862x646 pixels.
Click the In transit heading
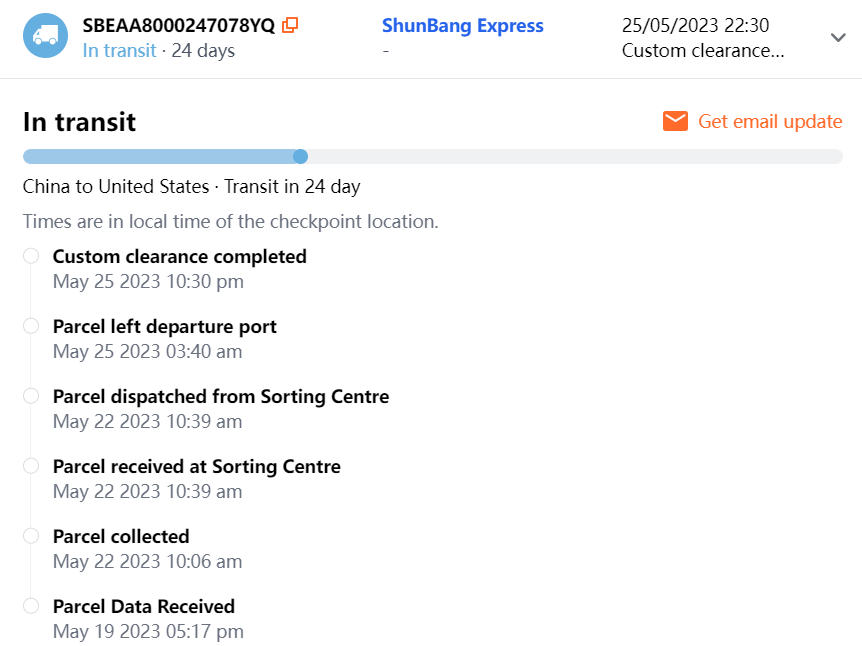[79, 122]
